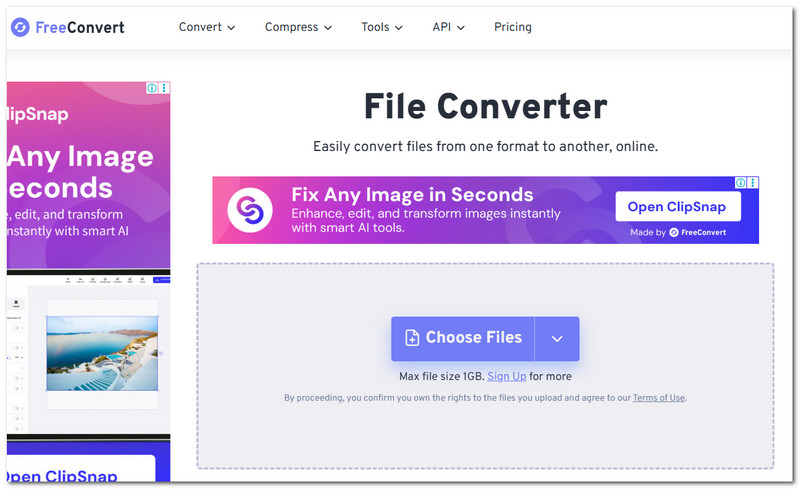Click 'Fix Any Image in Seconds' banner headline
Image resolution: width=800 pixels, height=489 pixels.
pyautogui.click(x=412, y=194)
